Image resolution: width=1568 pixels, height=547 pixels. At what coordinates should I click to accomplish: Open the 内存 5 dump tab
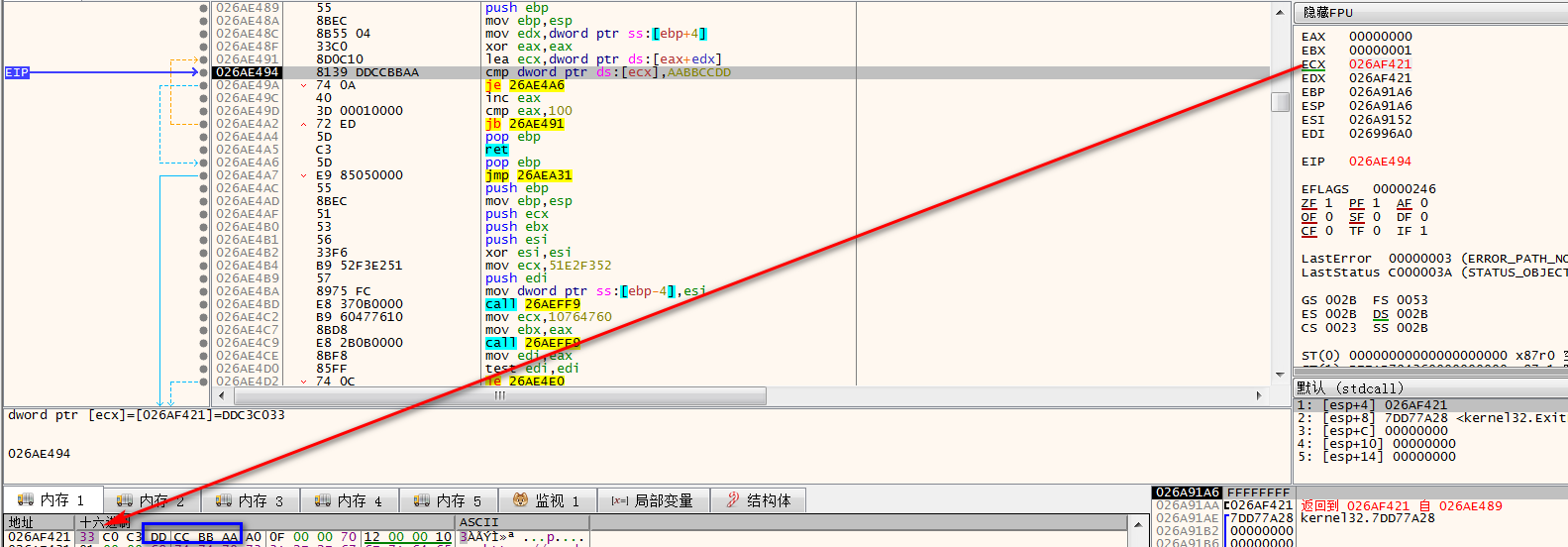(449, 500)
